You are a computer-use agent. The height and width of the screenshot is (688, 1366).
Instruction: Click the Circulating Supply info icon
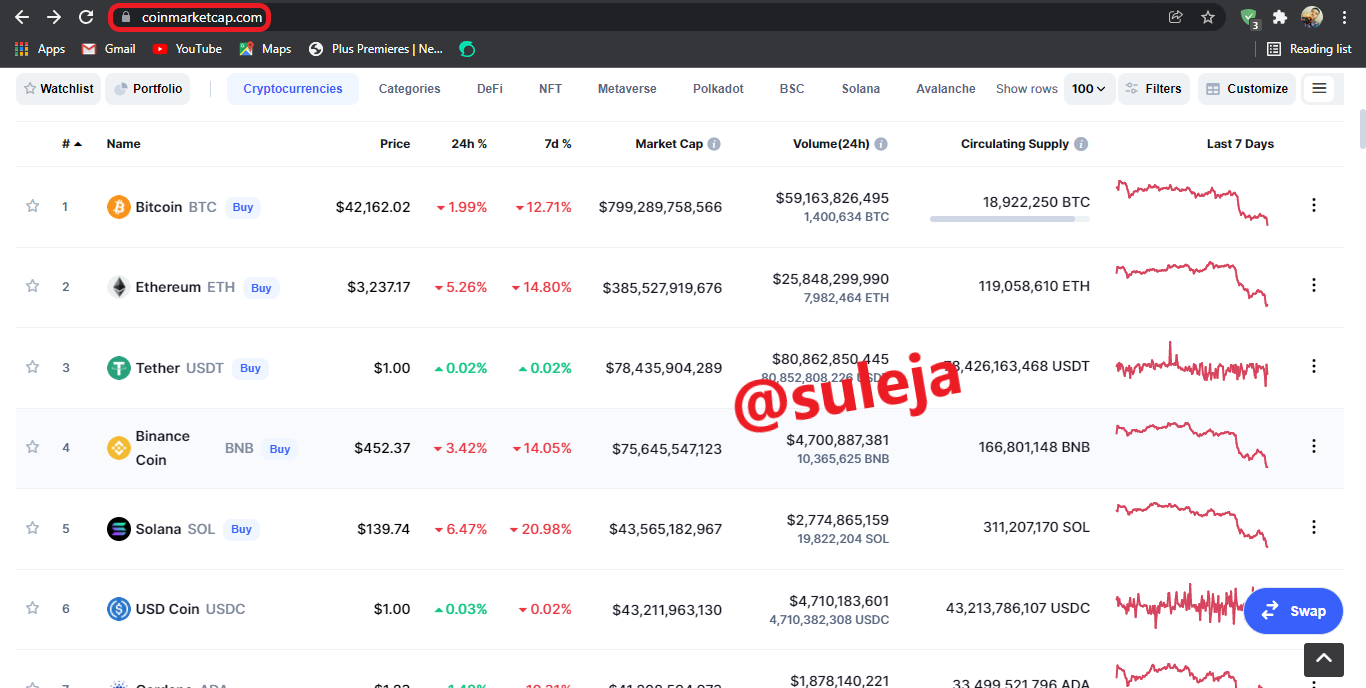click(1081, 144)
